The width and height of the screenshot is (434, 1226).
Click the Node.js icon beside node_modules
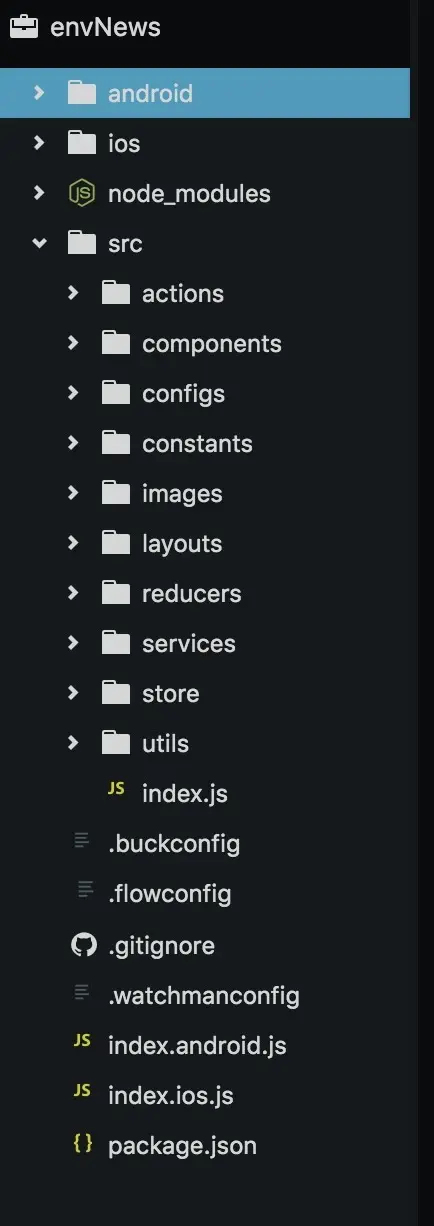tap(82, 193)
